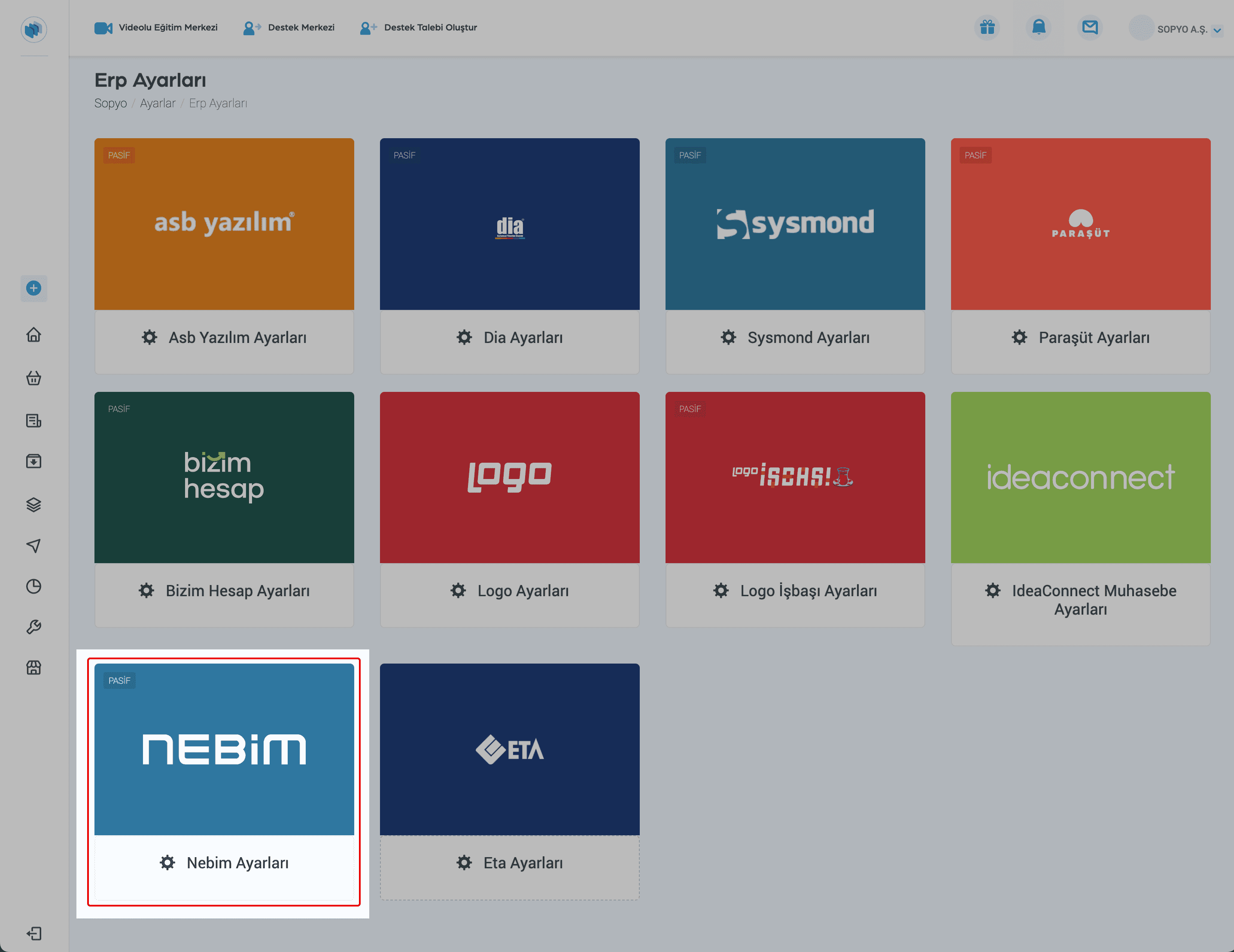Click PASİF badge on dia card
The height and width of the screenshot is (952, 1234).
(x=404, y=155)
